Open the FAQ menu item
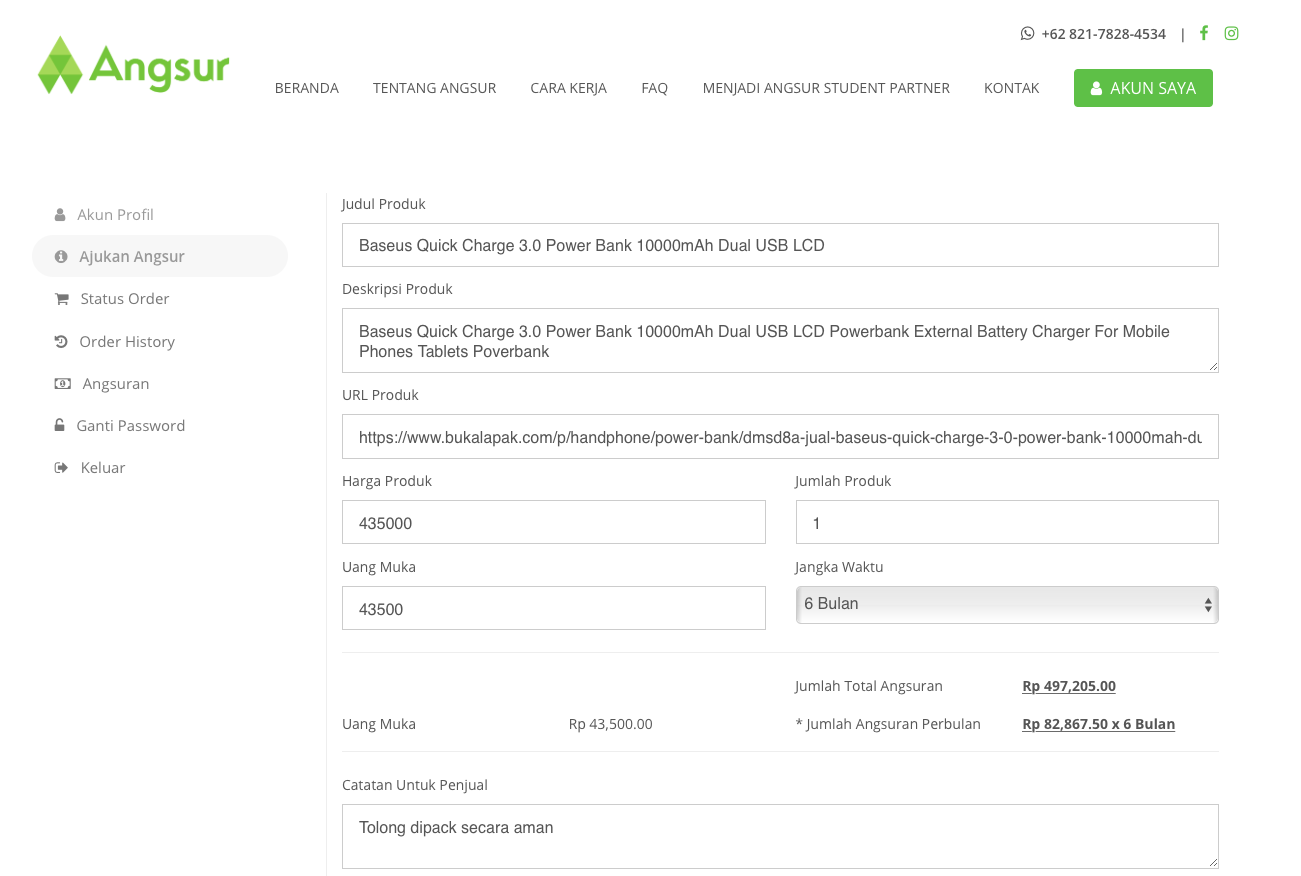The image size is (1301, 876). tap(654, 88)
